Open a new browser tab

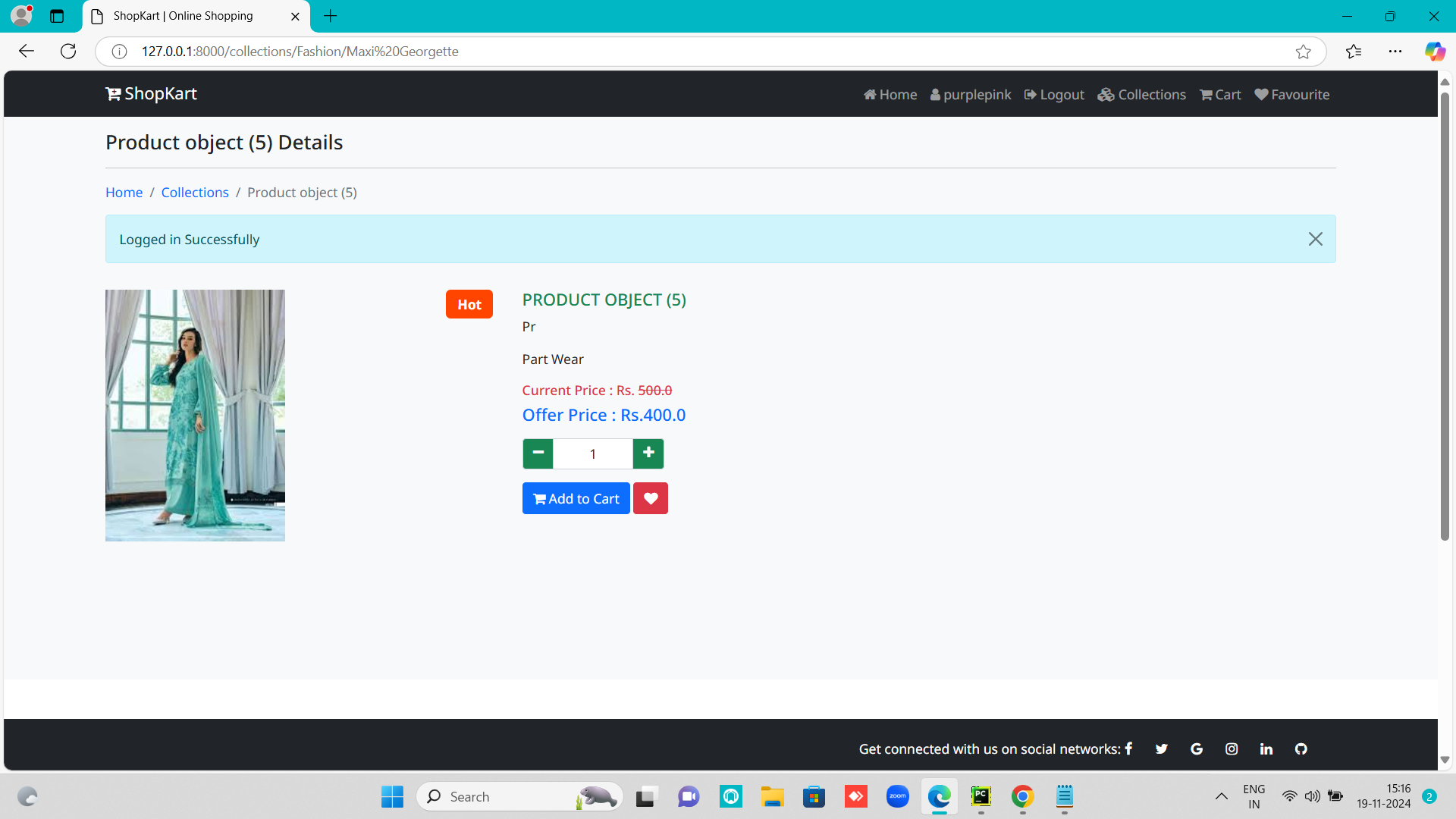(x=331, y=16)
